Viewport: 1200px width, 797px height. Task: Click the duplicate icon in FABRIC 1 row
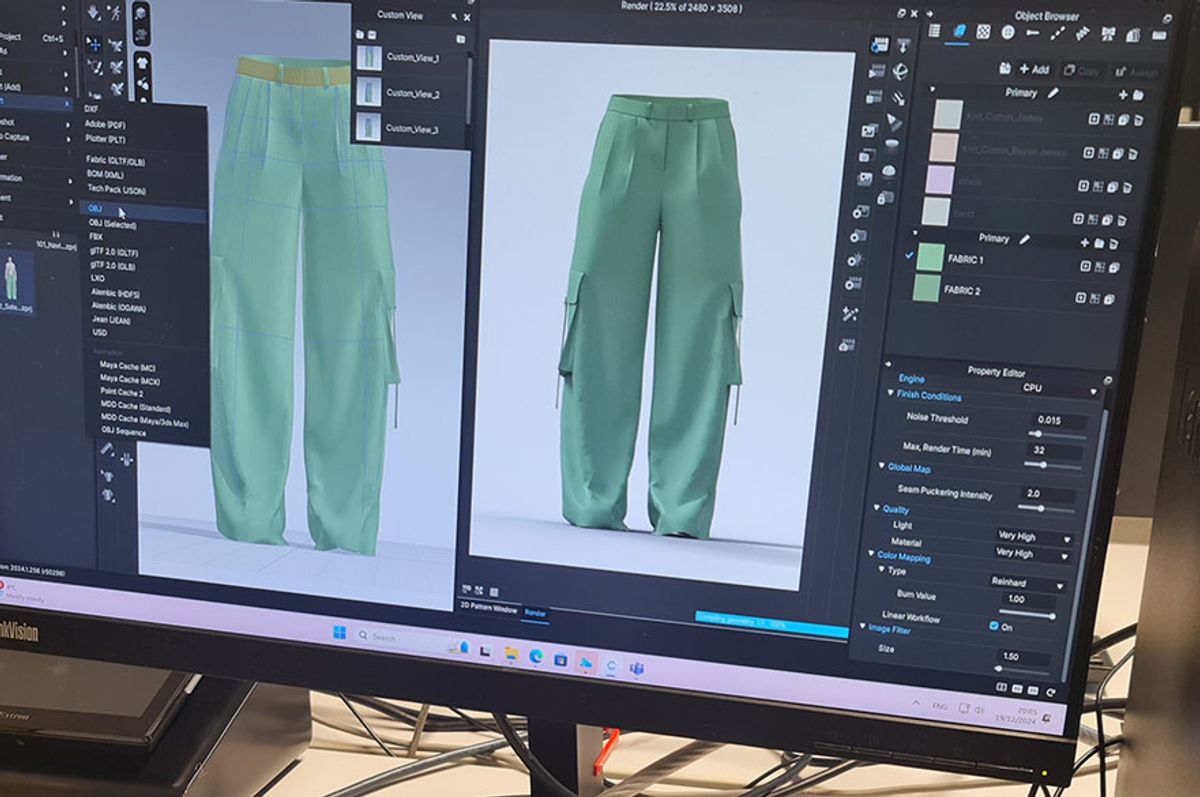point(1114,268)
